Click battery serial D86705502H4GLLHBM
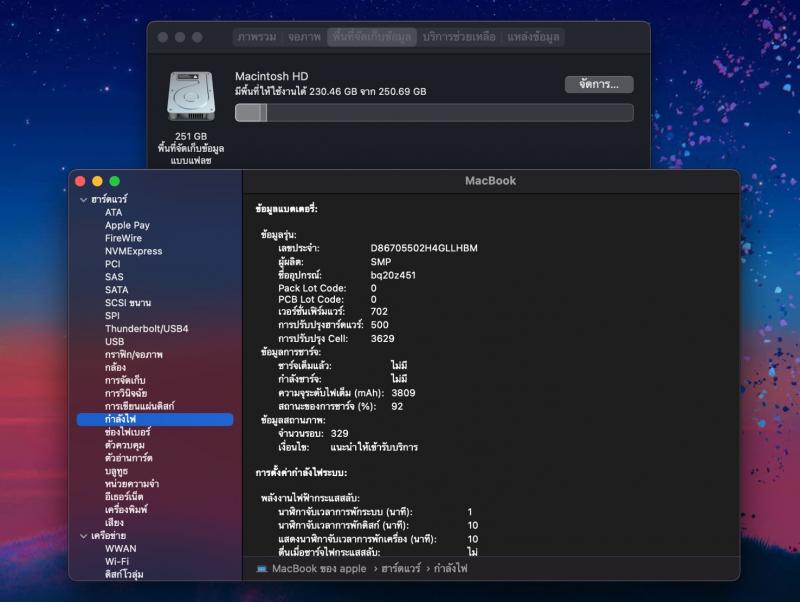Image resolution: width=800 pixels, height=602 pixels. coord(424,248)
